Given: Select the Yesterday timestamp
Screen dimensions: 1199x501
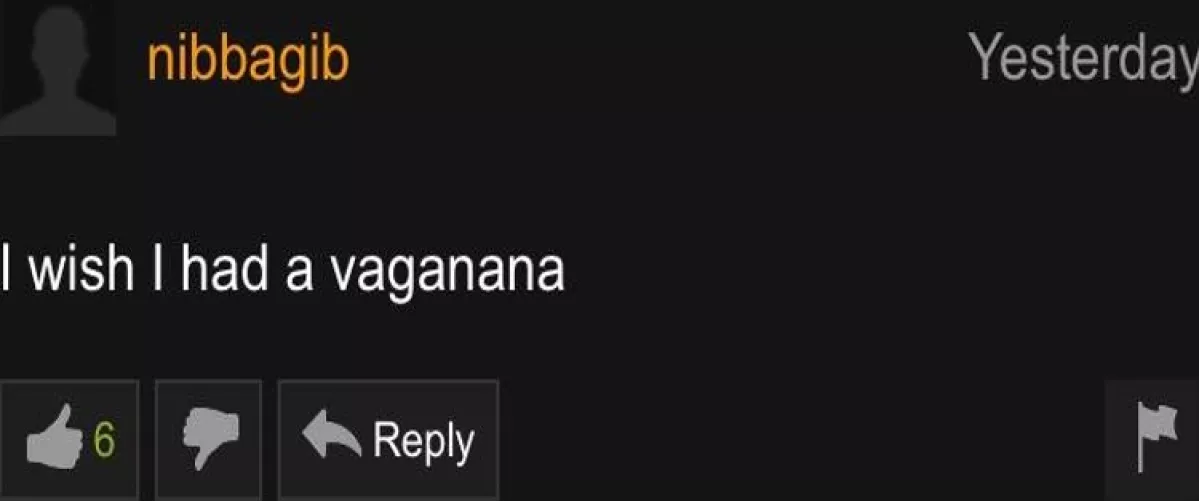Looking at the screenshot, I should (x=1083, y=58).
